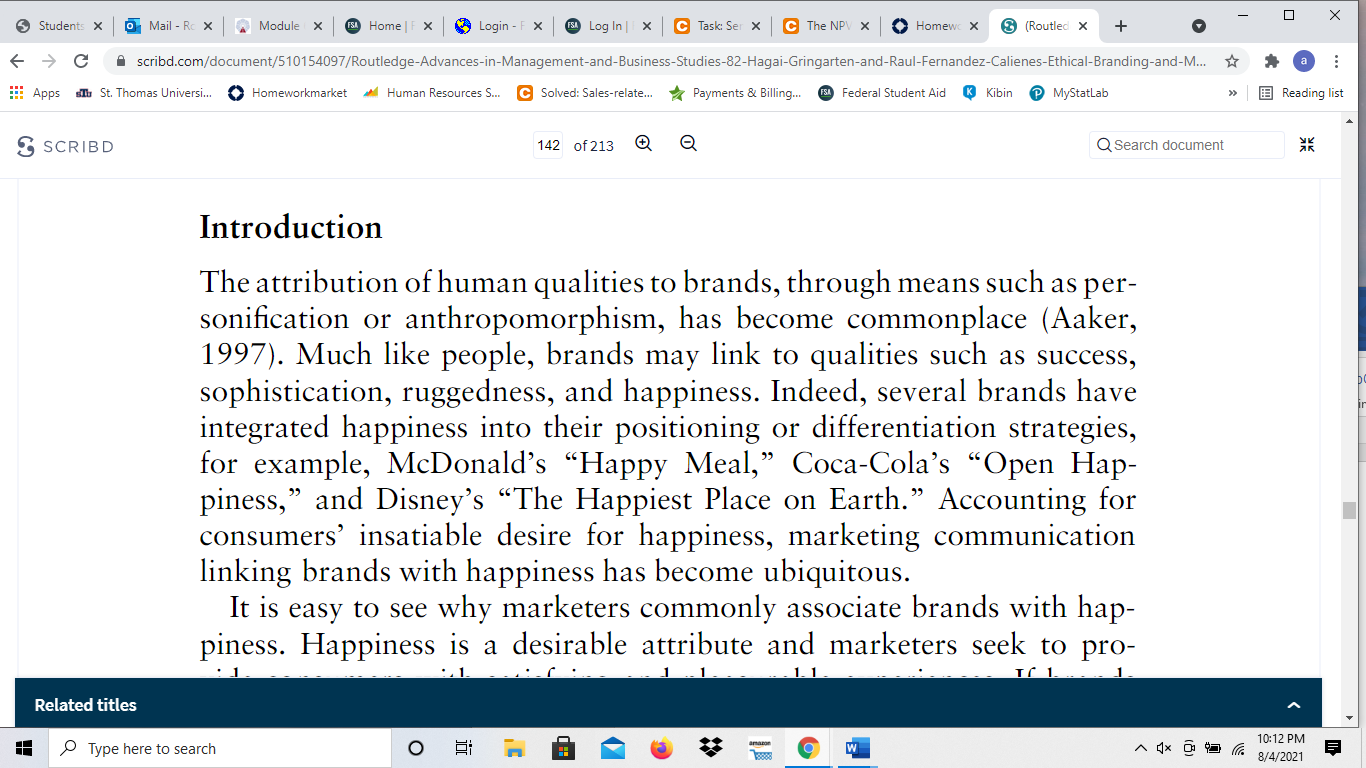Close the Students tab
This screenshot has width=1366, height=768.
click(x=98, y=26)
